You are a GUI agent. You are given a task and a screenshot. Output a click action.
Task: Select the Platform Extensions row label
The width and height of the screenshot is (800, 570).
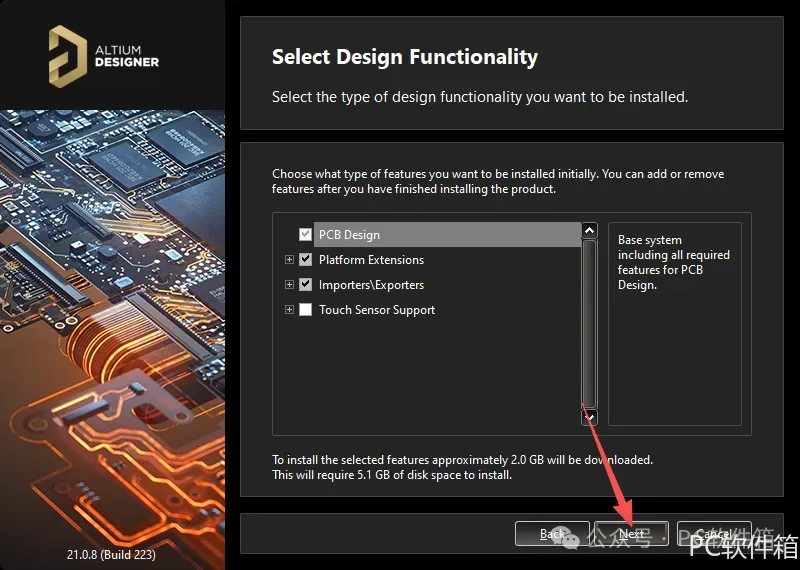[x=371, y=260]
